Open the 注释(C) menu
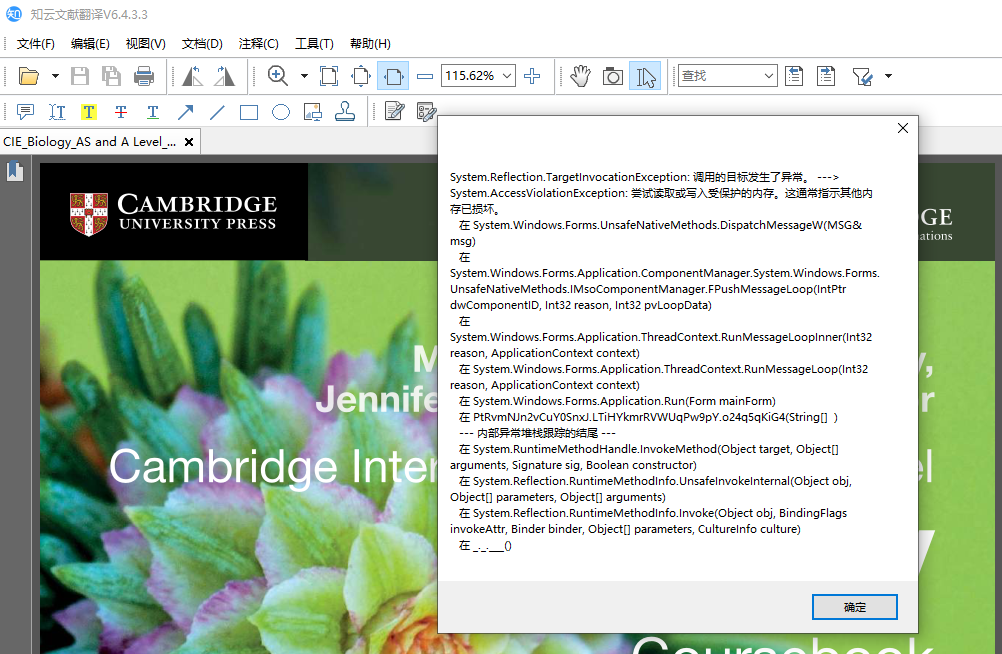The width and height of the screenshot is (1002, 654). [x=259, y=43]
